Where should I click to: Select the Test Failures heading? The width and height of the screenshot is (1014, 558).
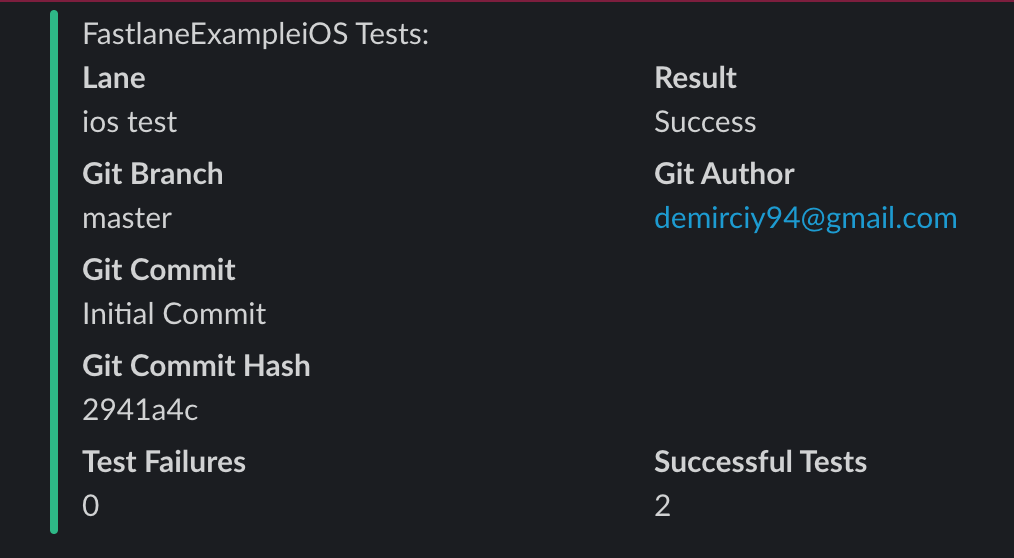164,462
